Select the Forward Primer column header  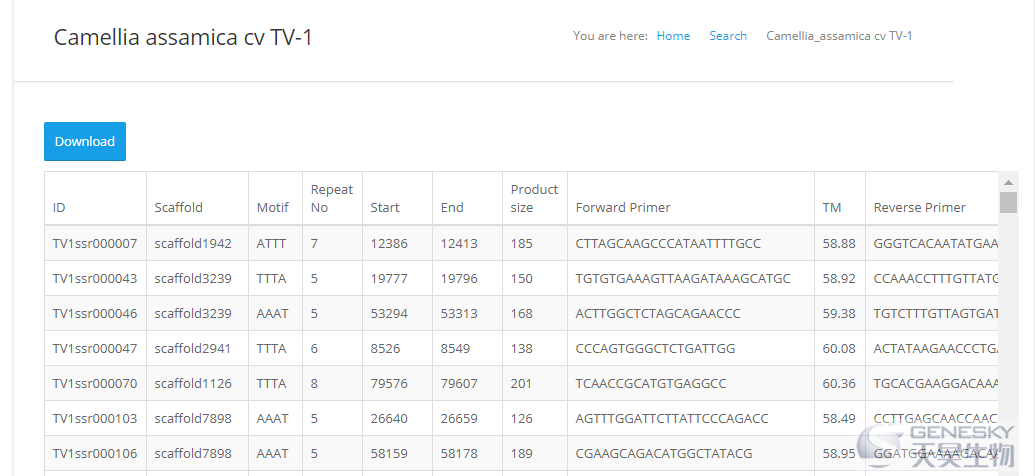click(x=691, y=199)
